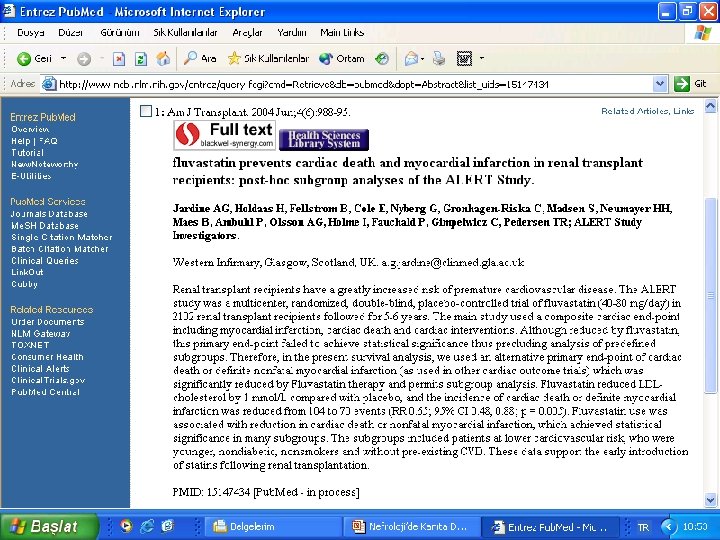Open the Düzen menu
This screenshot has width=720, height=540.
[x=71, y=33]
